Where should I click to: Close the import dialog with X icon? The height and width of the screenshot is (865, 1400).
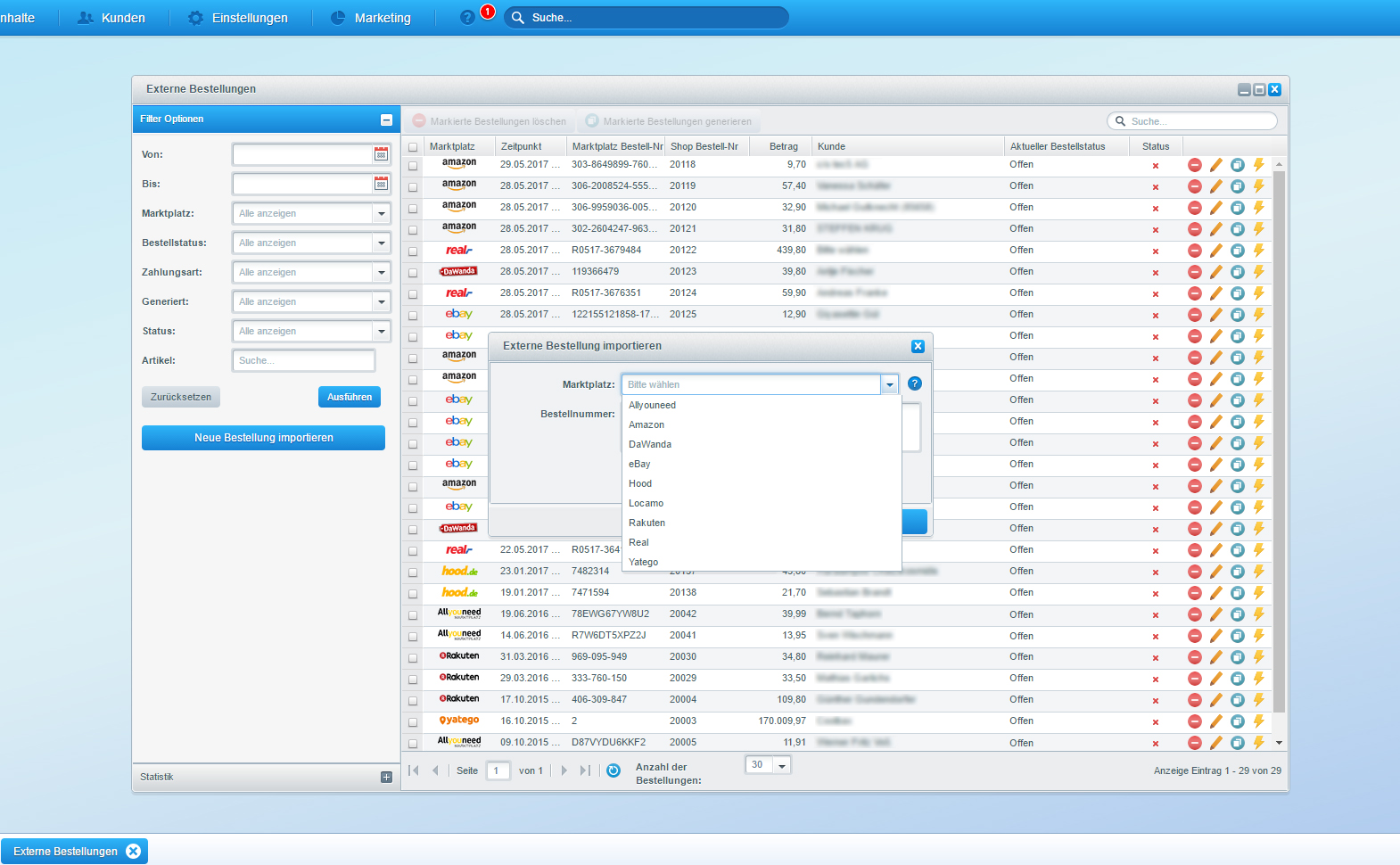pos(918,346)
